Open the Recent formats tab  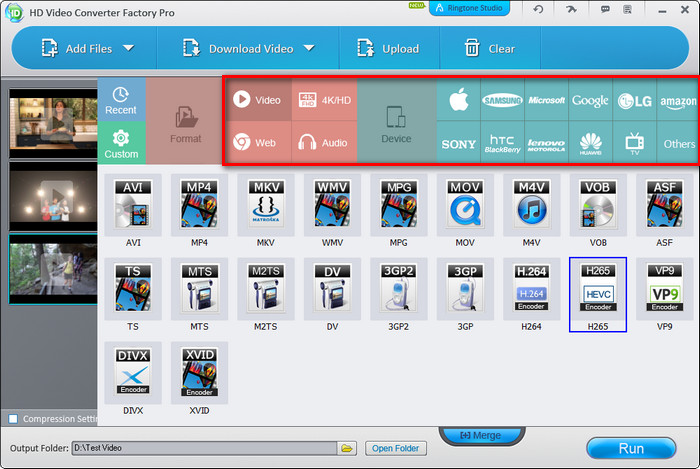pos(121,100)
